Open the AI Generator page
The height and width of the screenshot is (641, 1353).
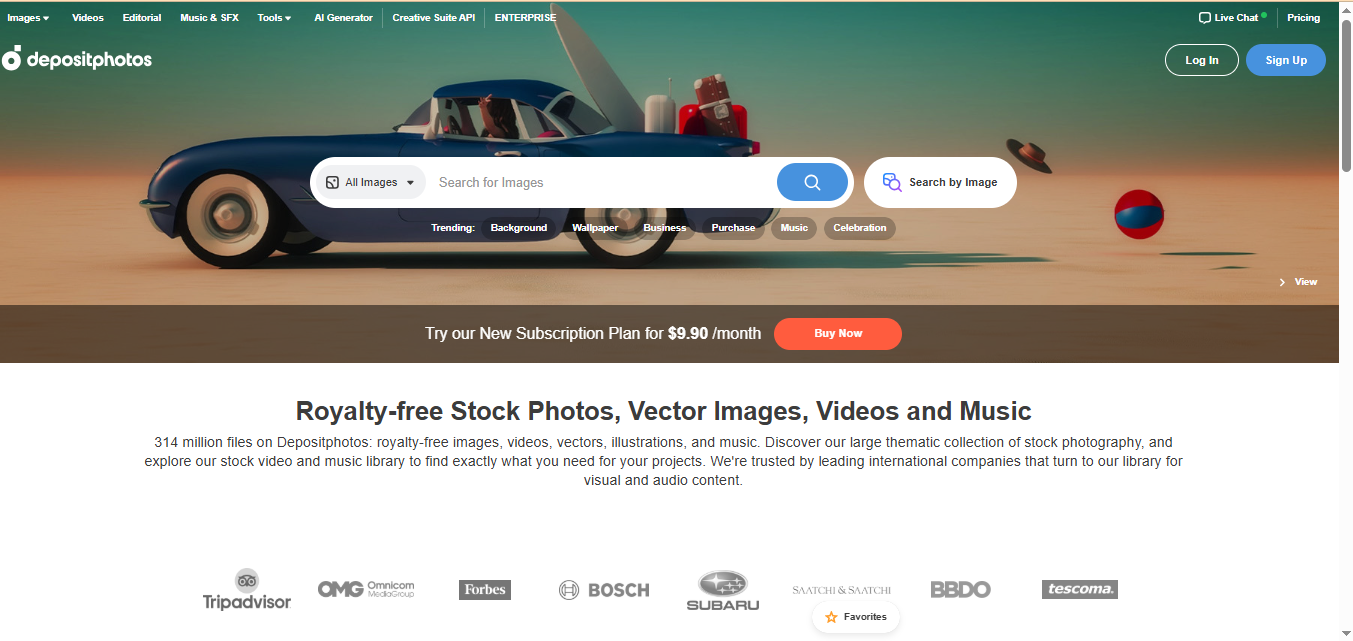point(343,18)
